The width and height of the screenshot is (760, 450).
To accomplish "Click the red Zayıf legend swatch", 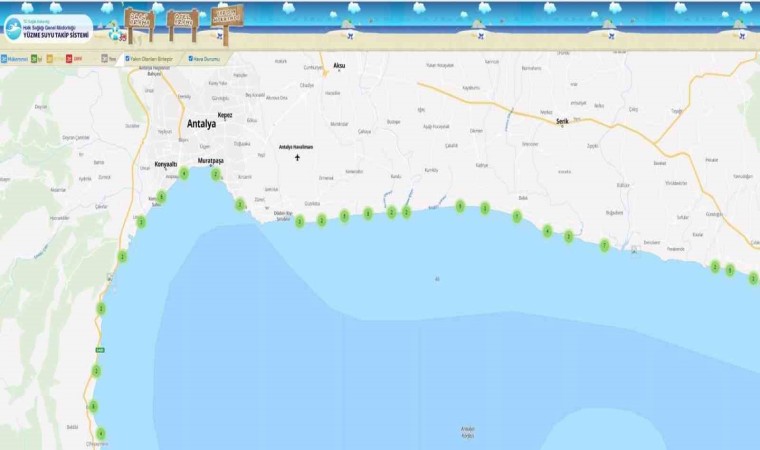I will coord(67,58).
